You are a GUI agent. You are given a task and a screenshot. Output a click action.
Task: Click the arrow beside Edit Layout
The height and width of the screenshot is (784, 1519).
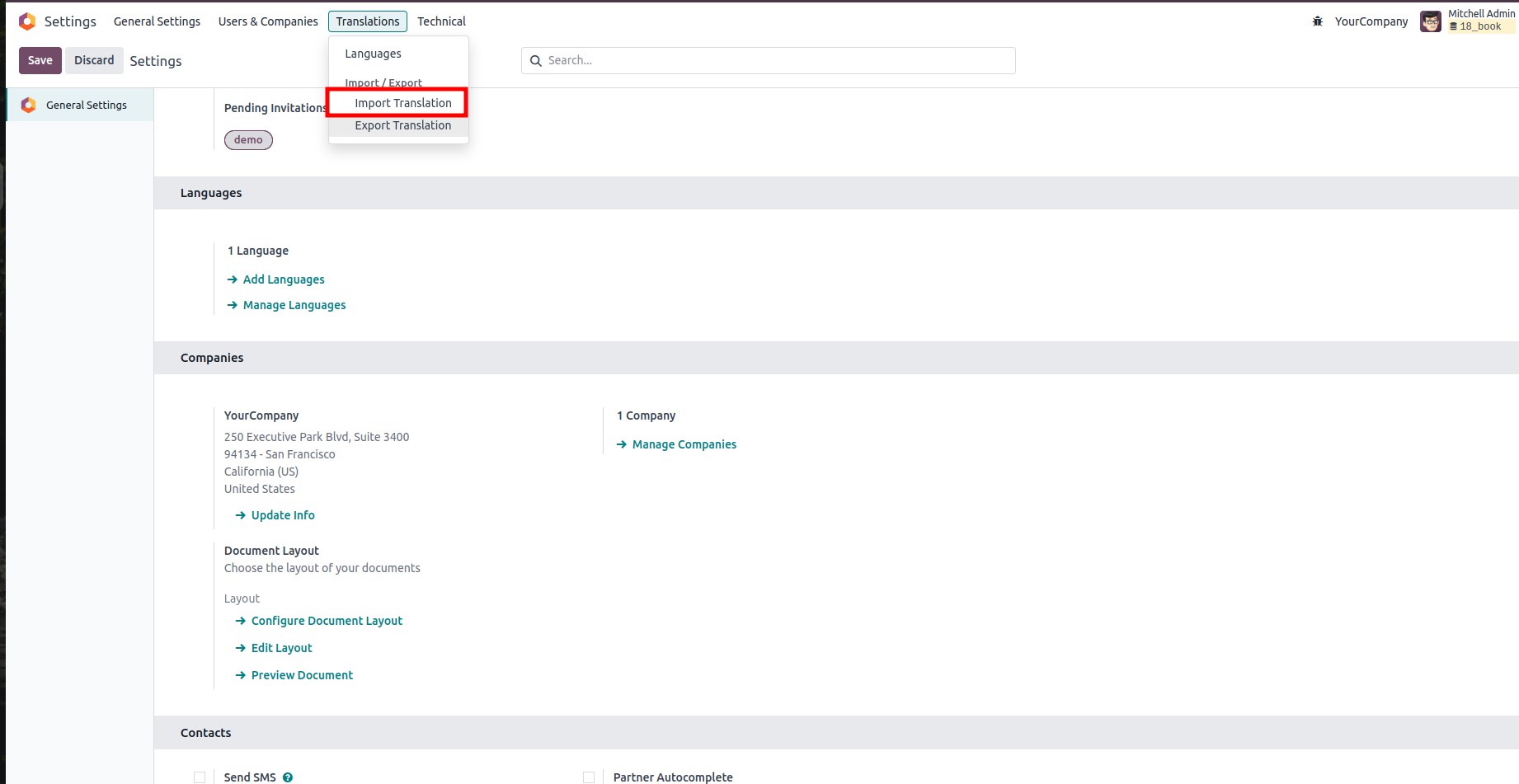pos(241,649)
